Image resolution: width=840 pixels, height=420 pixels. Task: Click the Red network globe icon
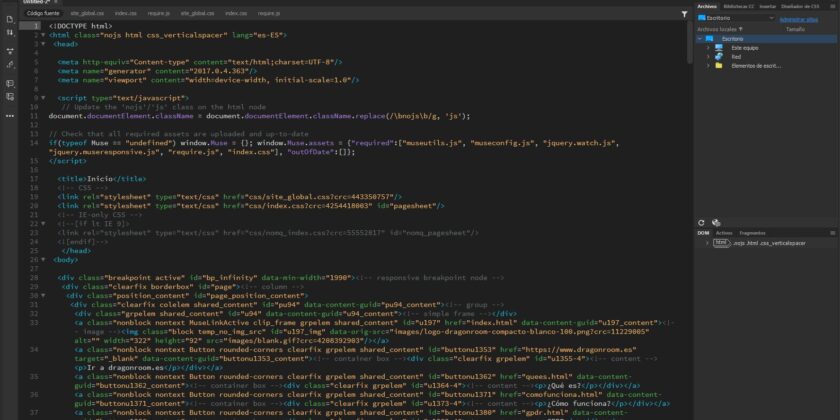[x=719, y=57]
